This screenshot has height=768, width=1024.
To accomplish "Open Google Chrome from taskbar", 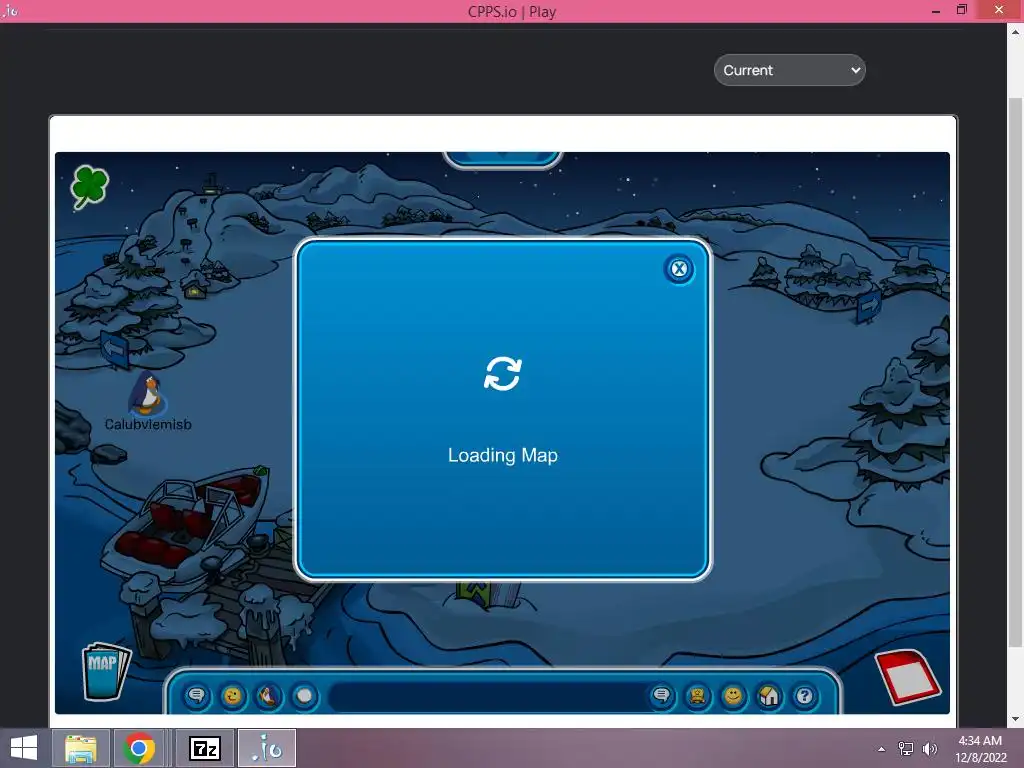I will 138,748.
